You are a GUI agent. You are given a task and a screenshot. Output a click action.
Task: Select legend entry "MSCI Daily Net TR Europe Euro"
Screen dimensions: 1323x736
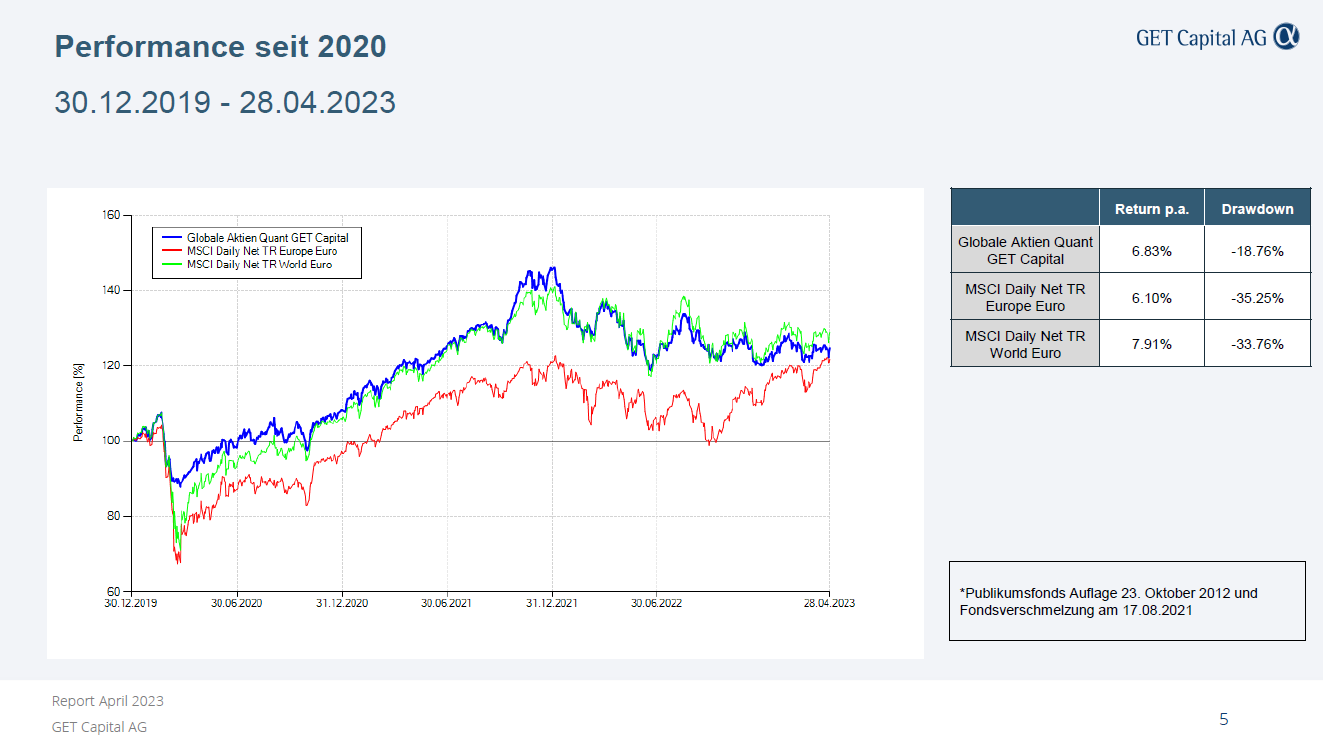[x=262, y=252]
